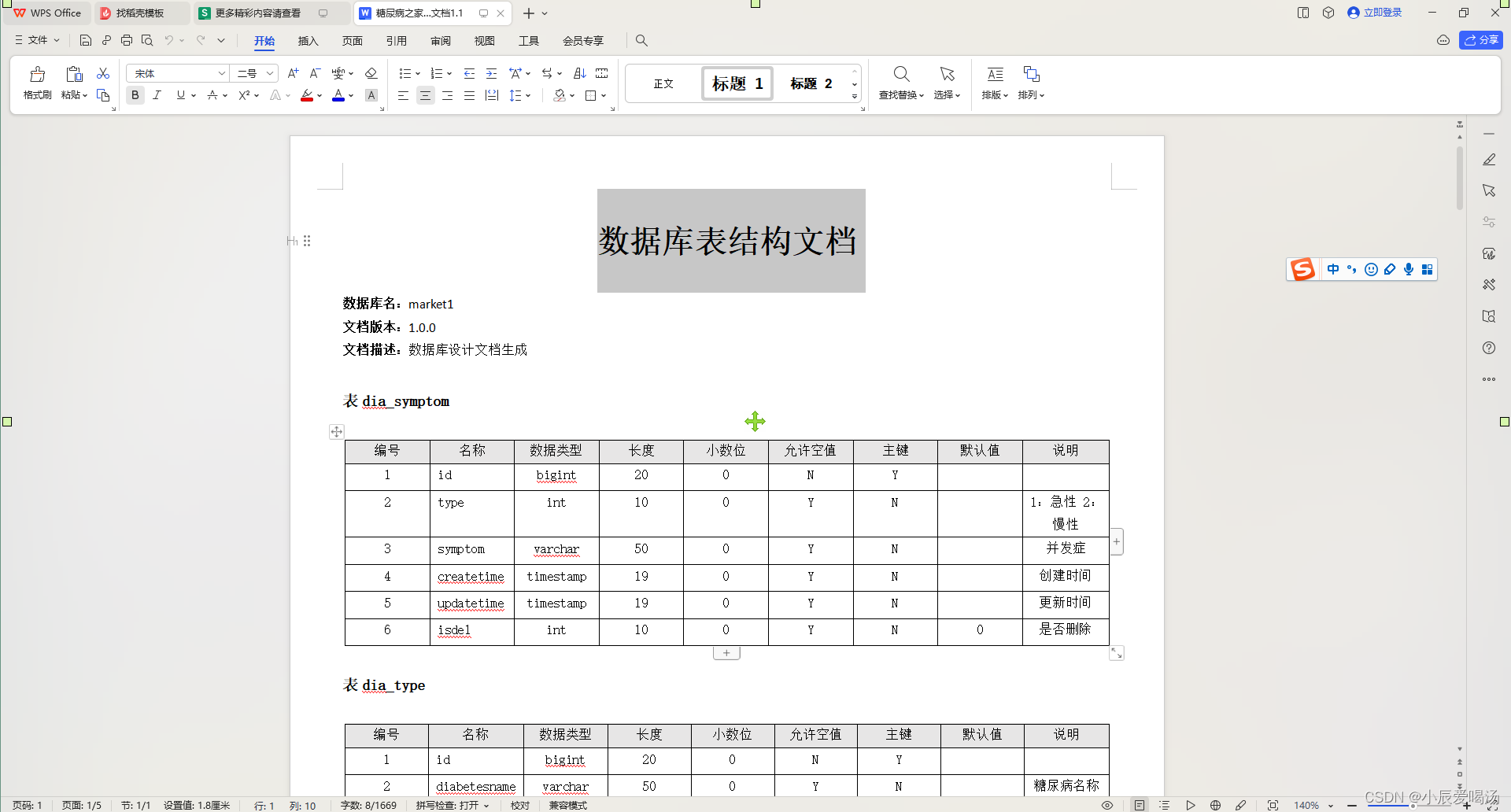Screen dimensions: 1511x812
Task: Toggle Underline formatting button
Action: tap(181, 95)
